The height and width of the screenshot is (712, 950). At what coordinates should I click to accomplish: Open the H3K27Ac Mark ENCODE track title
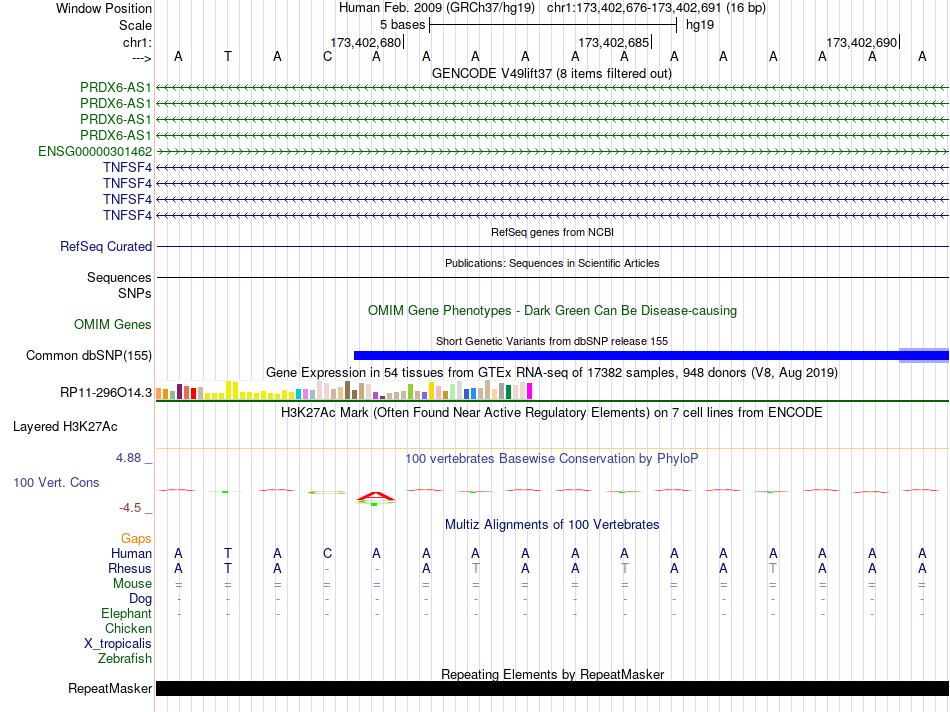point(552,413)
